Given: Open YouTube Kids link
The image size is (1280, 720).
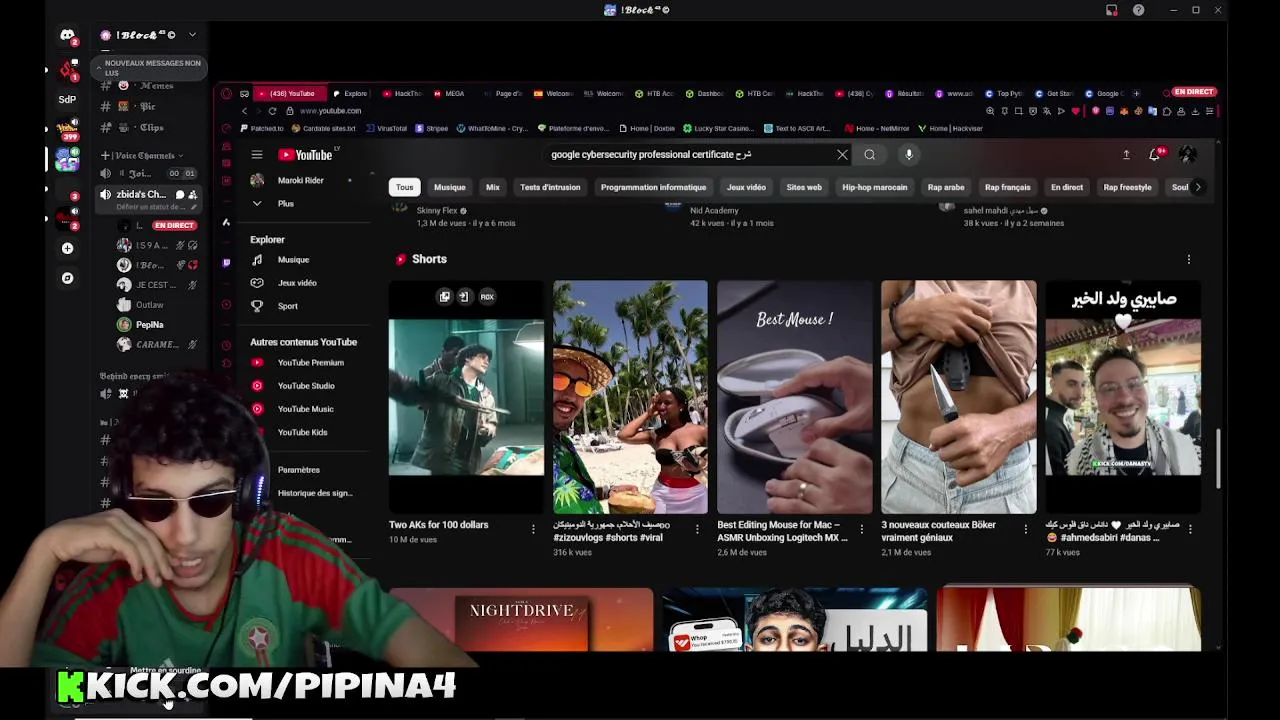Looking at the screenshot, I should pos(302,432).
